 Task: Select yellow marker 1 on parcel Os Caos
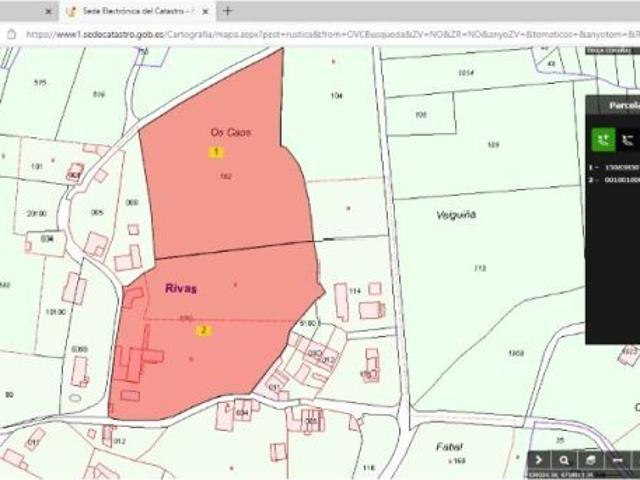point(216,152)
